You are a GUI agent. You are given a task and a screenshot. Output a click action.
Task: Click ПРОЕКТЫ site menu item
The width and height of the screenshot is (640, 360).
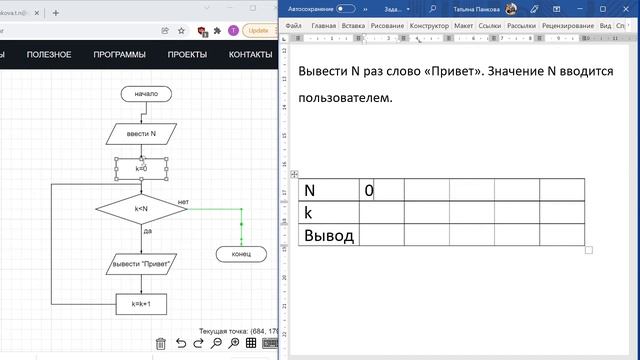[x=187, y=55]
